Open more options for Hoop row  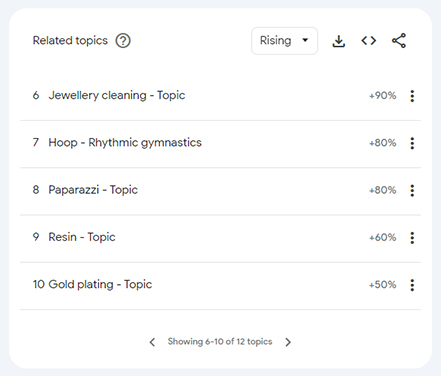tap(412, 143)
